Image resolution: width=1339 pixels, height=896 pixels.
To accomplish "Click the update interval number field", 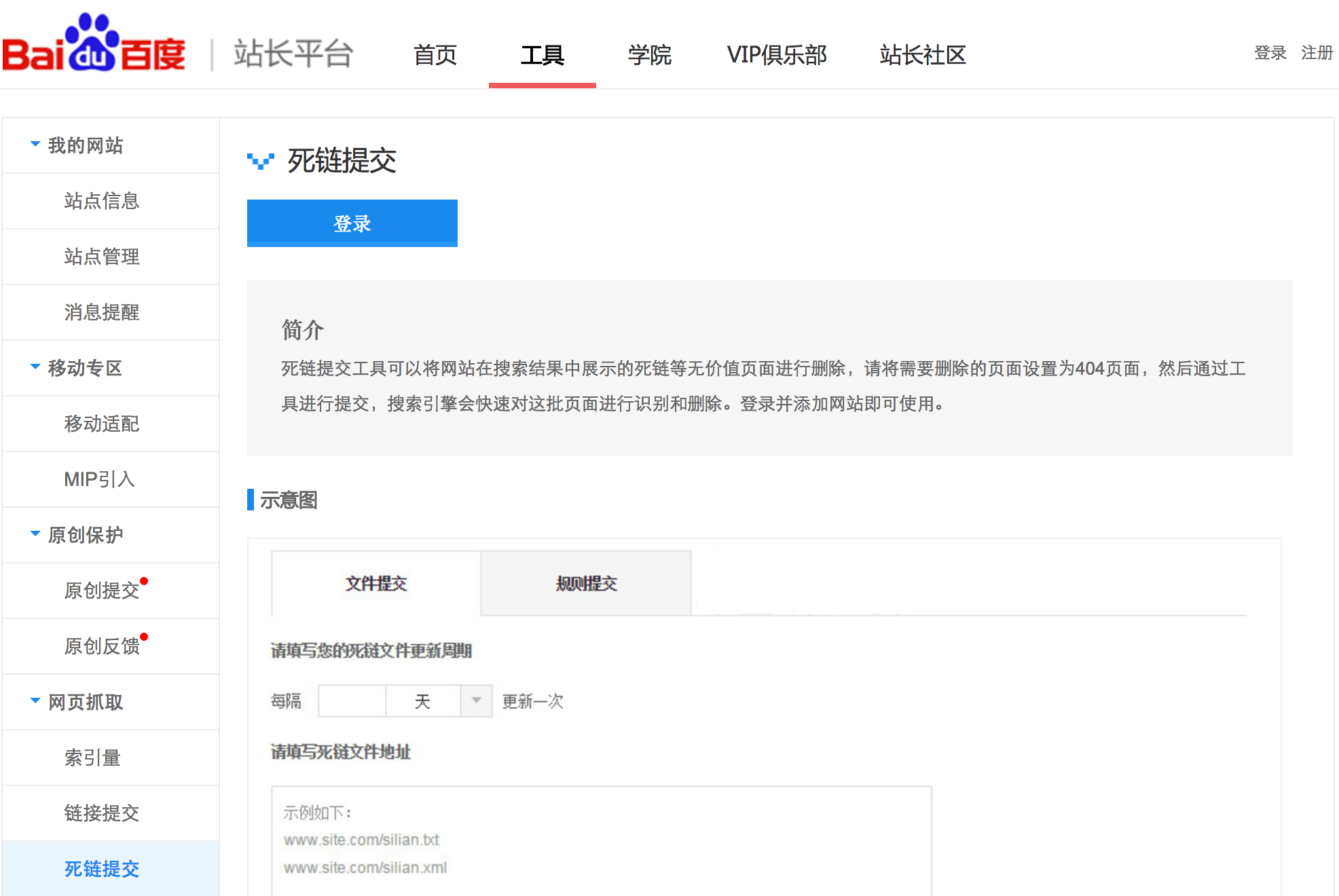I will (x=352, y=701).
